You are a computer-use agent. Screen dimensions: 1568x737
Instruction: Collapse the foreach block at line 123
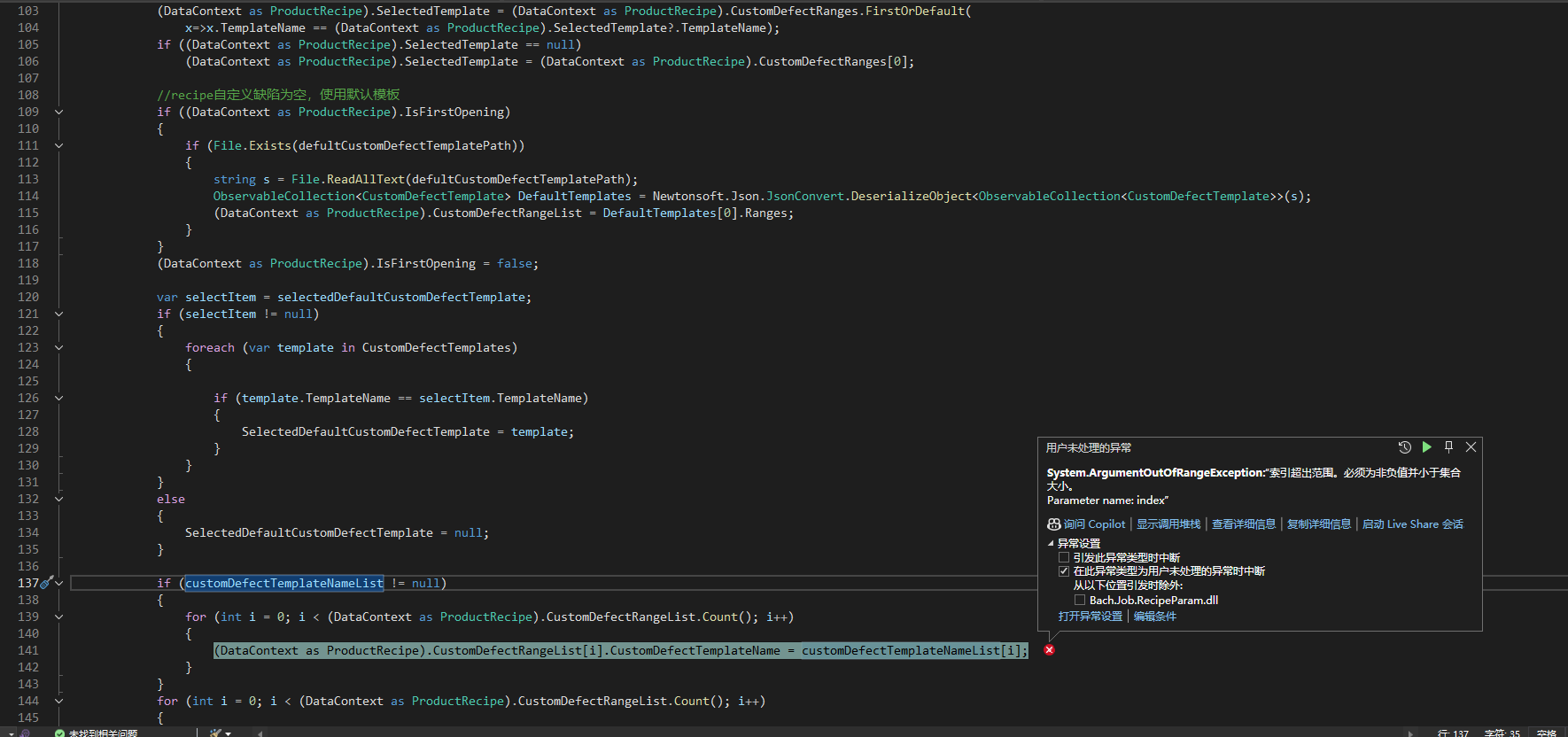(58, 347)
